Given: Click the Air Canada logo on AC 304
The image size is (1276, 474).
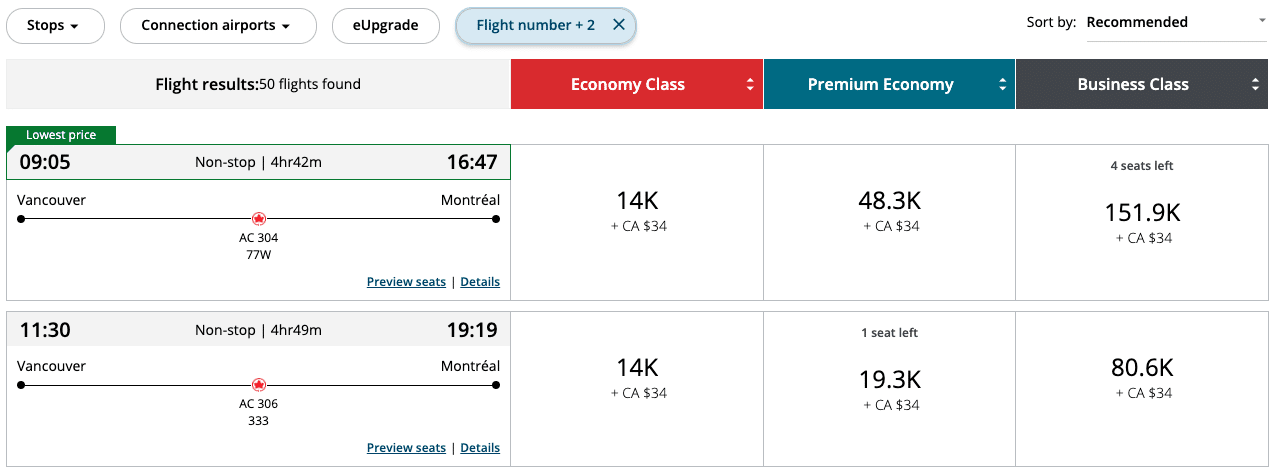Looking at the screenshot, I should point(258,218).
